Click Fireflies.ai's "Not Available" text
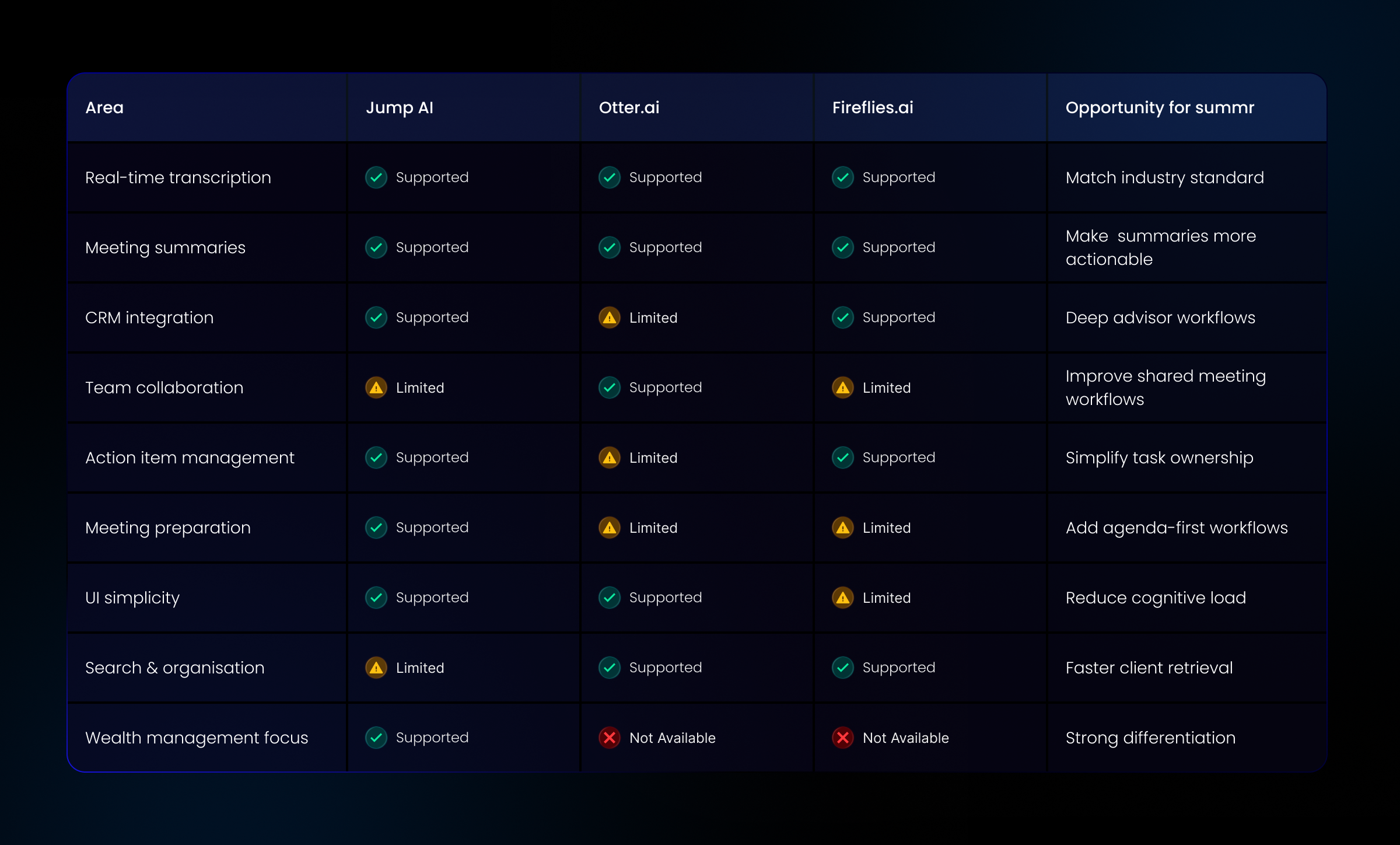Image resolution: width=1400 pixels, height=845 pixels. pyautogui.click(x=906, y=738)
